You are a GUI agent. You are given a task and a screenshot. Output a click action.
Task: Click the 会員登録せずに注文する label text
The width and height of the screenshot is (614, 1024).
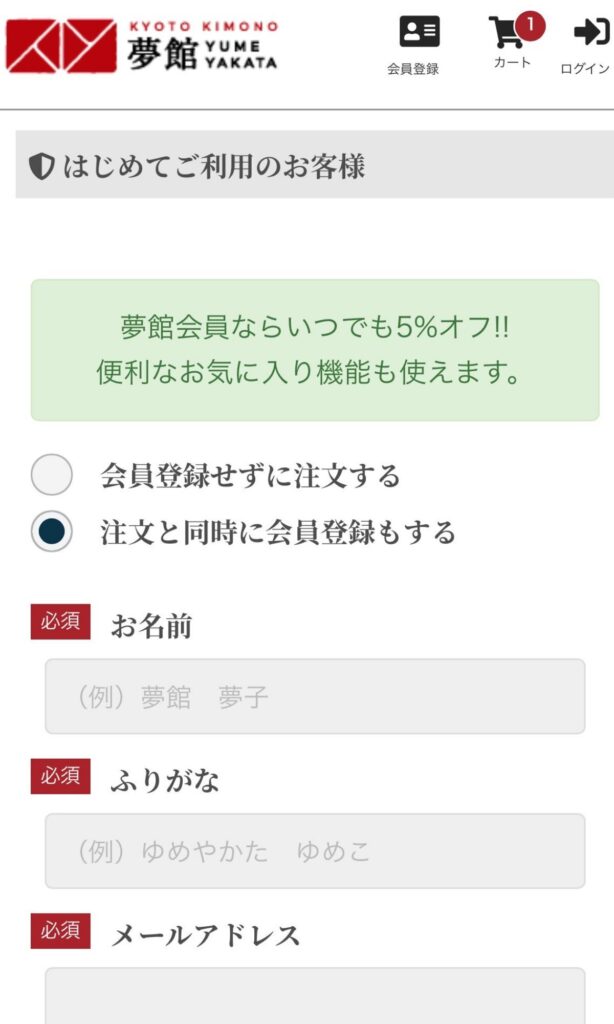click(x=250, y=476)
